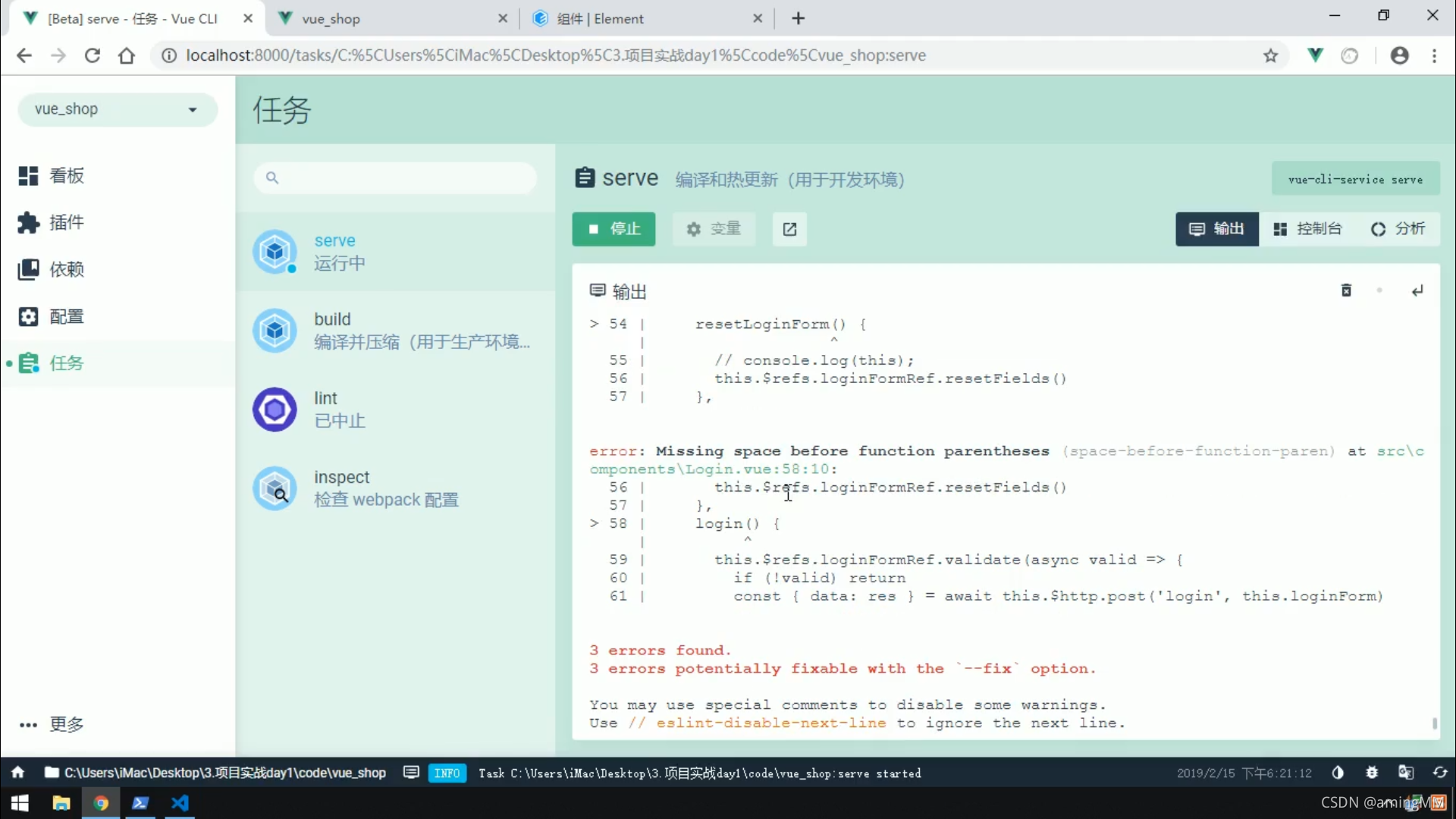Screen dimensions: 1456x819
Task: Open the 变量 parameters settings
Action: pos(714,229)
